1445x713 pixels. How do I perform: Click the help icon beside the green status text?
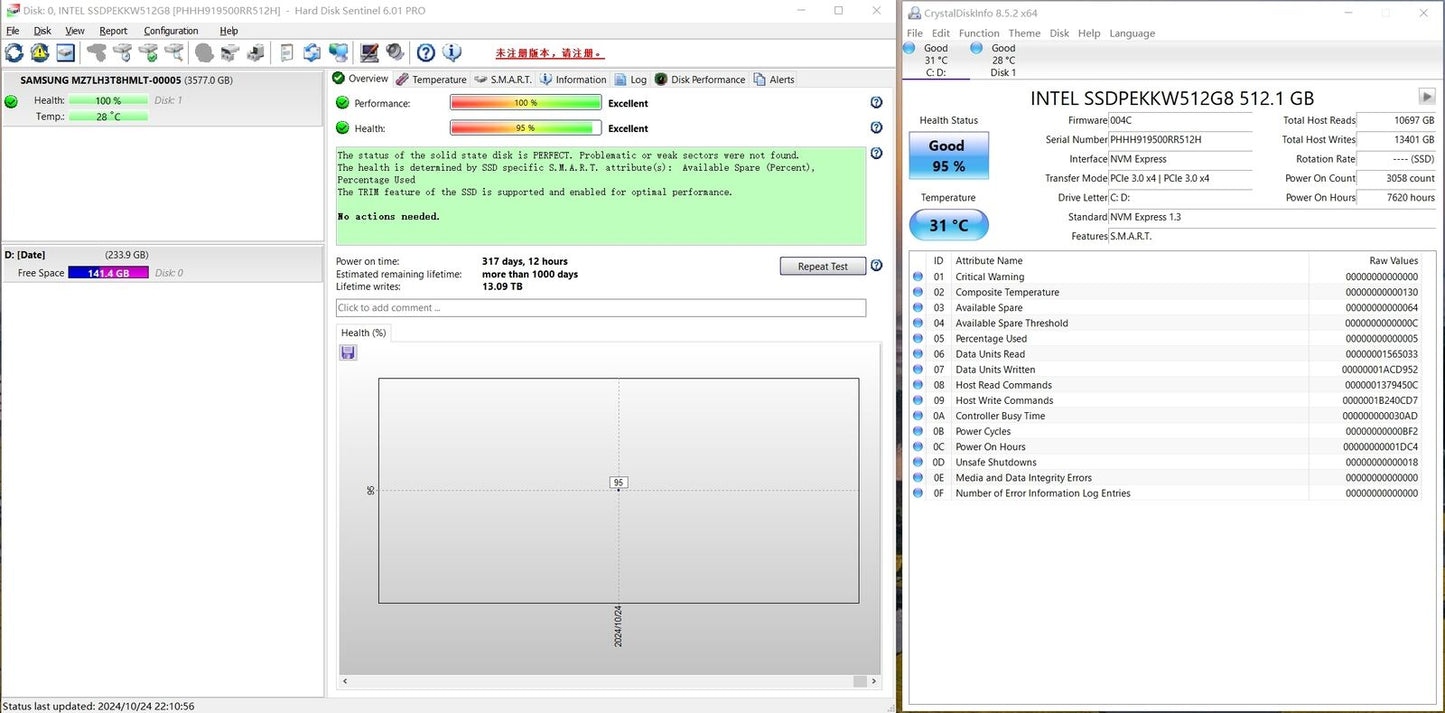[x=877, y=154]
